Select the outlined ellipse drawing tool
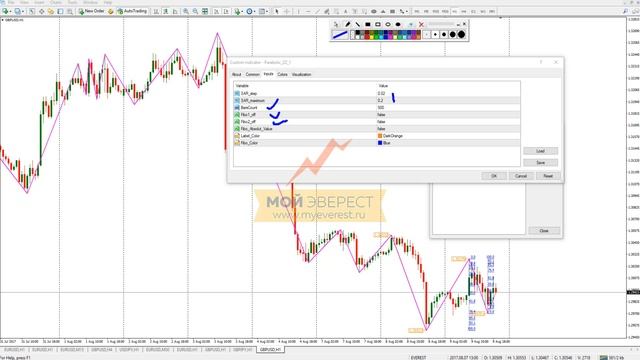This screenshot has width=640, height=360. 388,24
